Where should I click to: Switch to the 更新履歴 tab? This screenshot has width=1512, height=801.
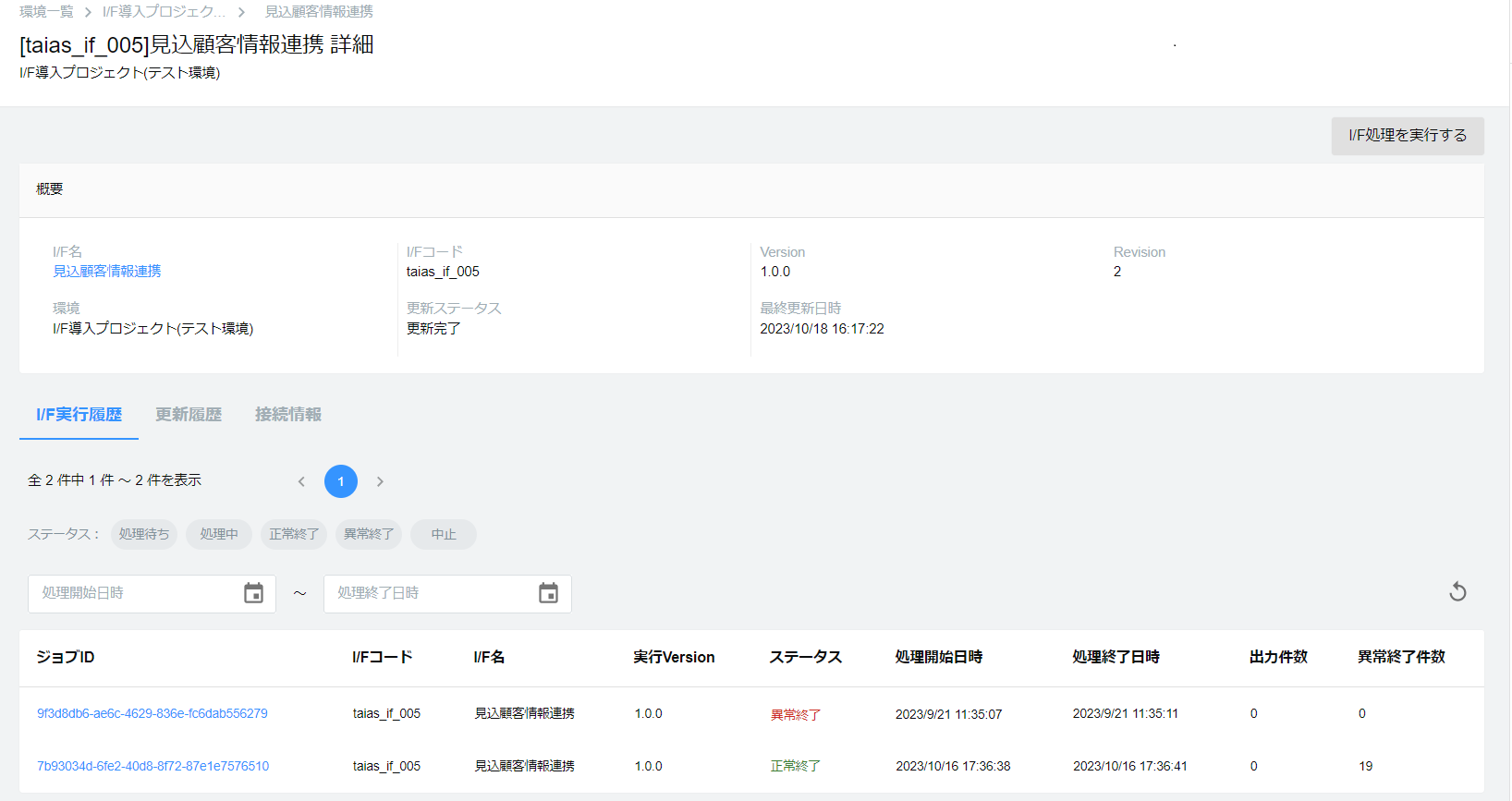click(189, 415)
